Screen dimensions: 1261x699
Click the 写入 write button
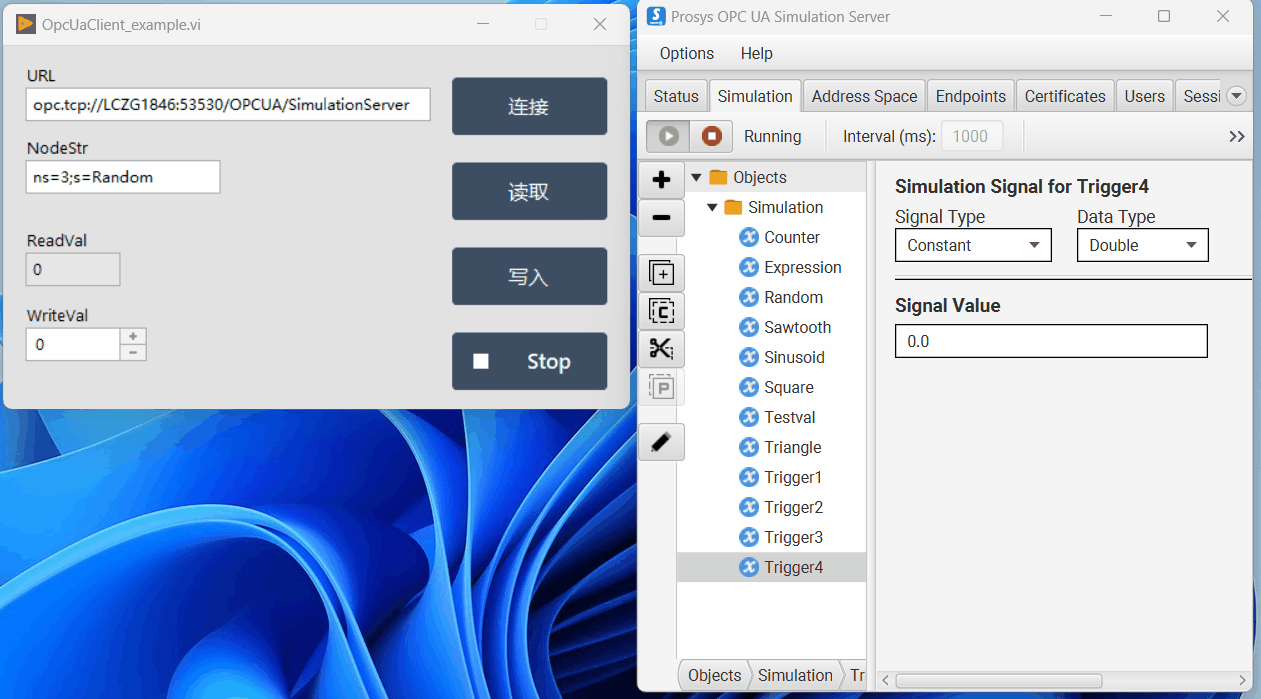[529, 276]
